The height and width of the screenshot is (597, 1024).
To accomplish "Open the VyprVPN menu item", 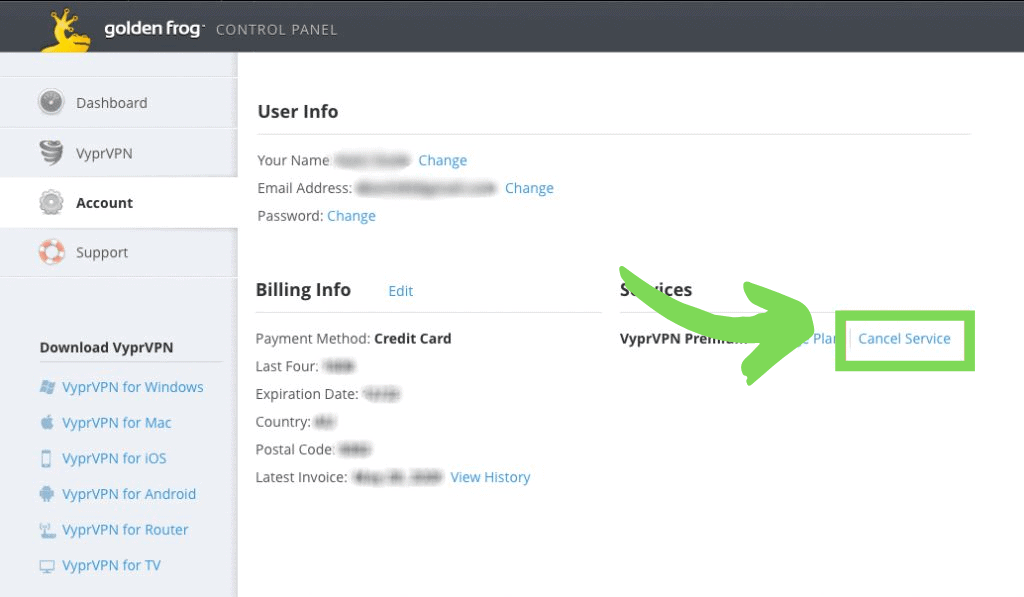I will pyautogui.click(x=119, y=153).
